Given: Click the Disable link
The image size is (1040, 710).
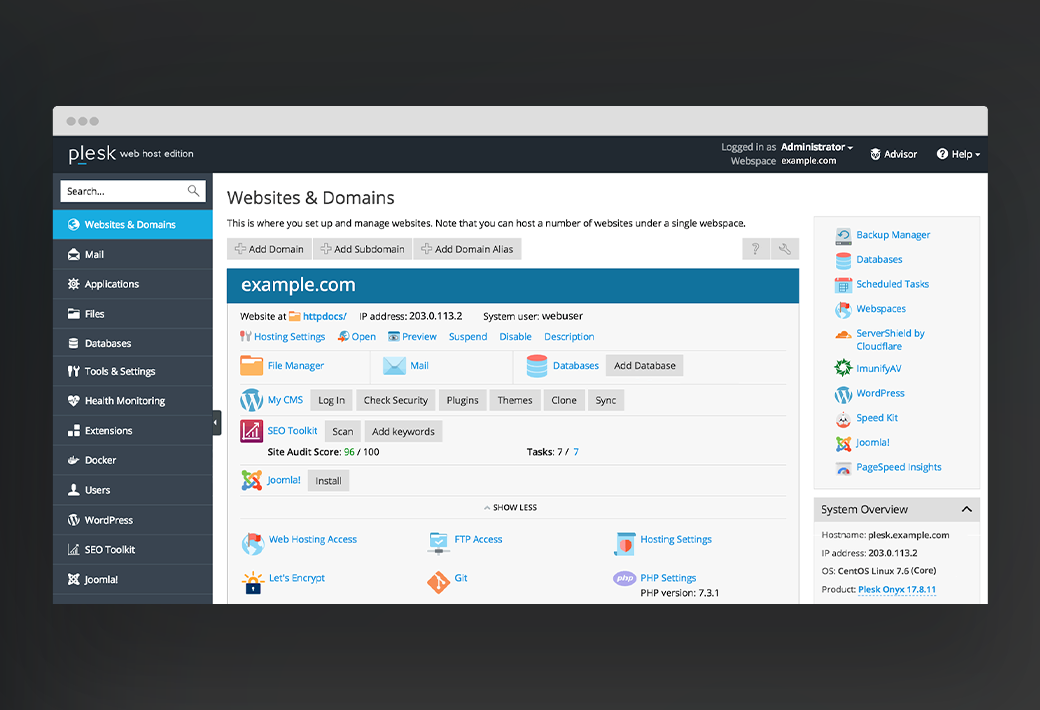Looking at the screenshot, I should pos(515,337).
